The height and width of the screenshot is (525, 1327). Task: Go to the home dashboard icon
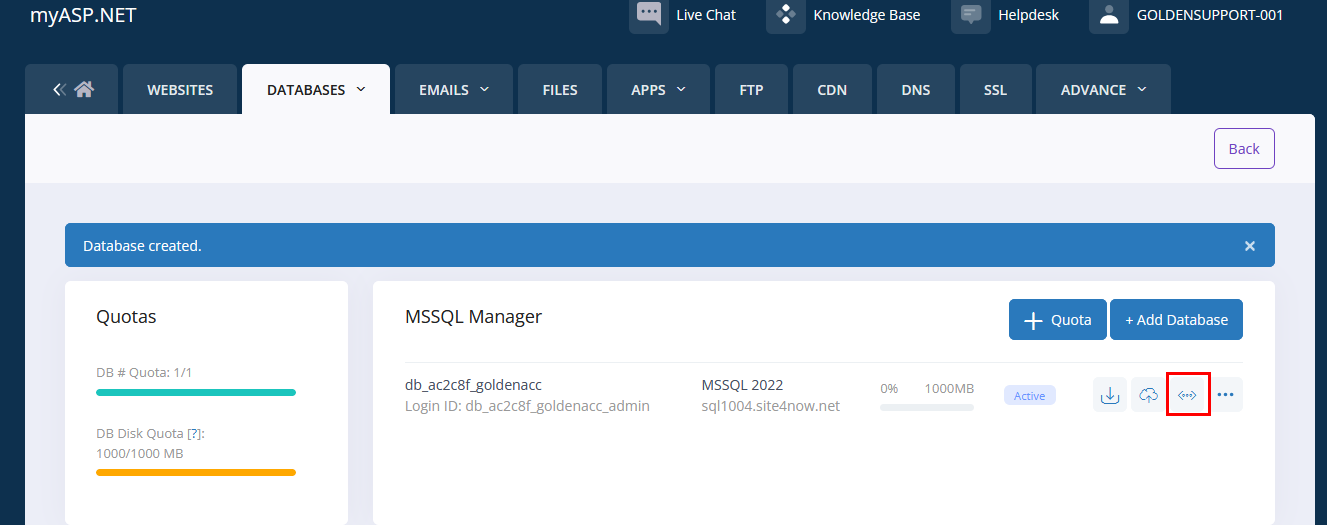[84, 90]
